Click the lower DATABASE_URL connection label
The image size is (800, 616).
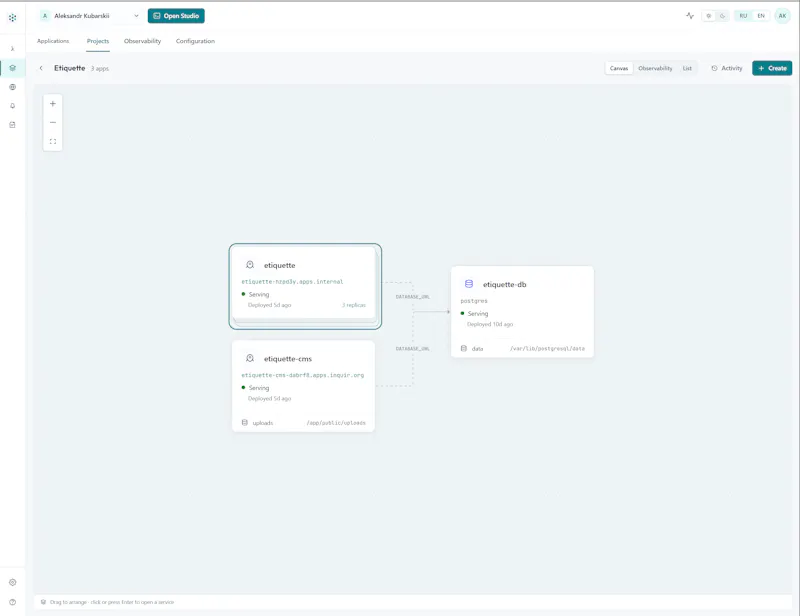413,349
